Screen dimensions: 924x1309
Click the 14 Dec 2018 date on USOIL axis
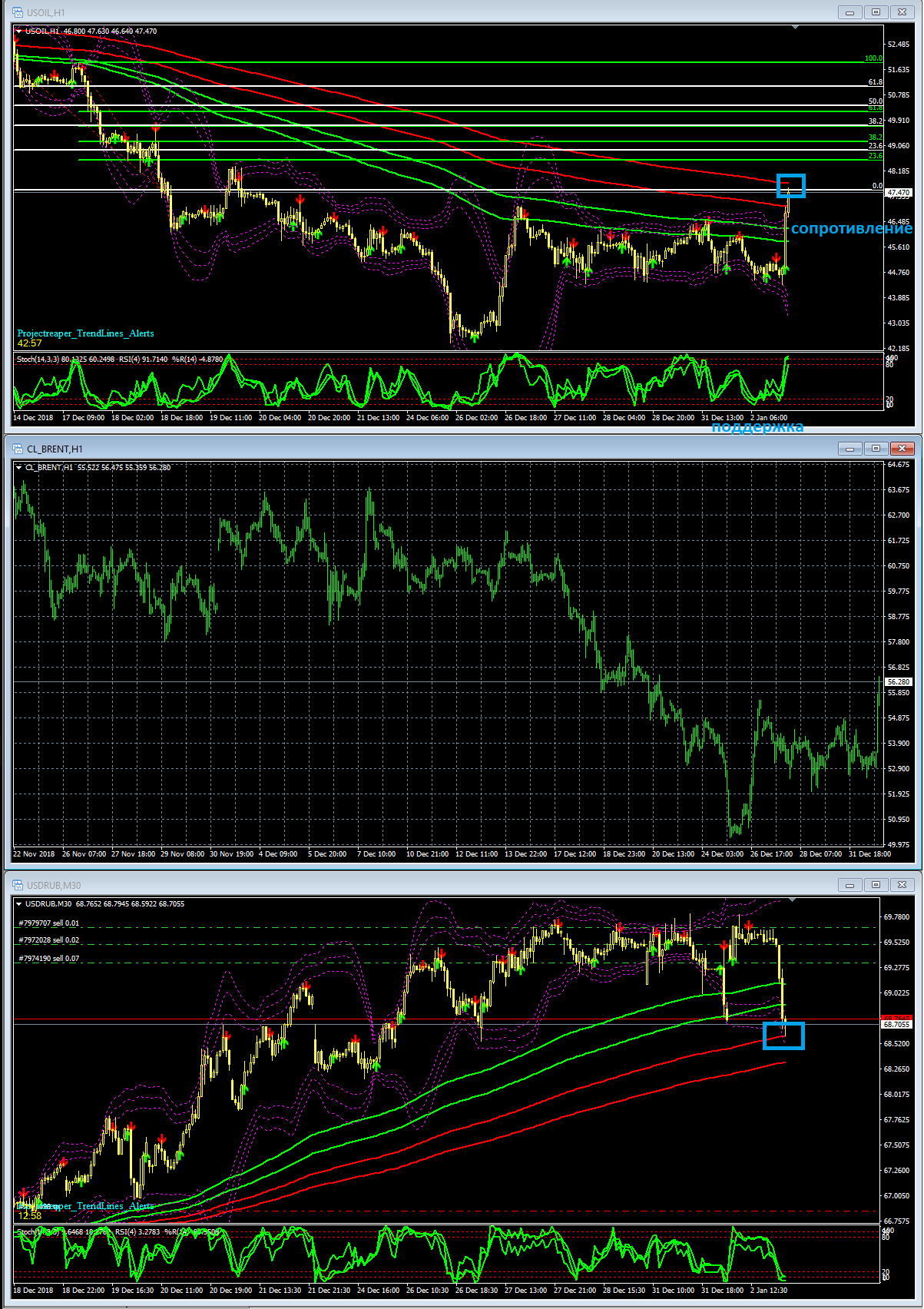[33, 418]
